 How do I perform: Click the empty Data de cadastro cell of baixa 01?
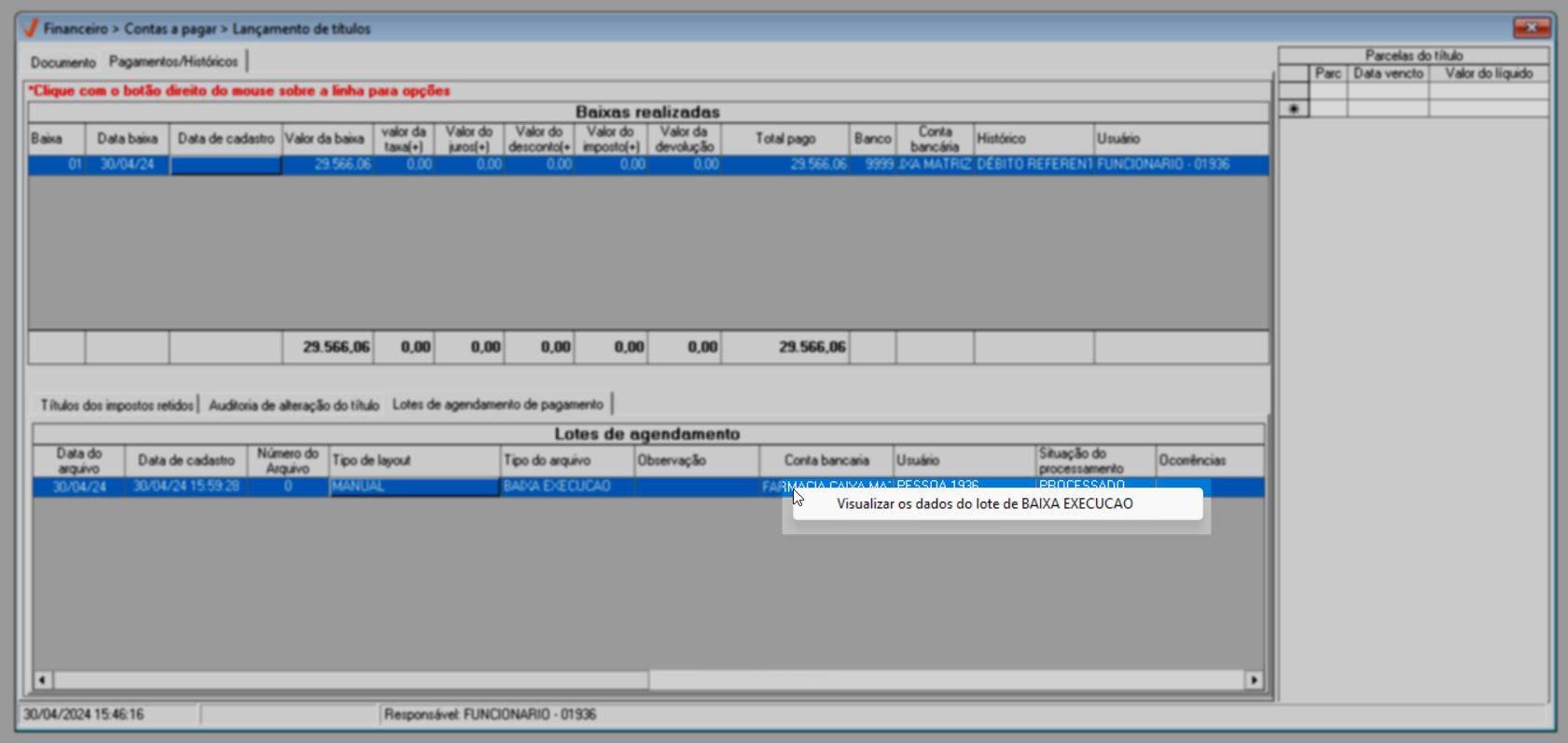click(226, 165)
